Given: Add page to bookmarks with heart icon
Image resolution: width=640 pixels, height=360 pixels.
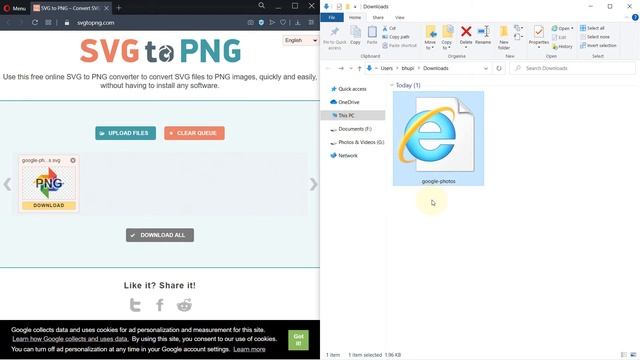Looking at the screenshot, I should [x=283, y=22].
